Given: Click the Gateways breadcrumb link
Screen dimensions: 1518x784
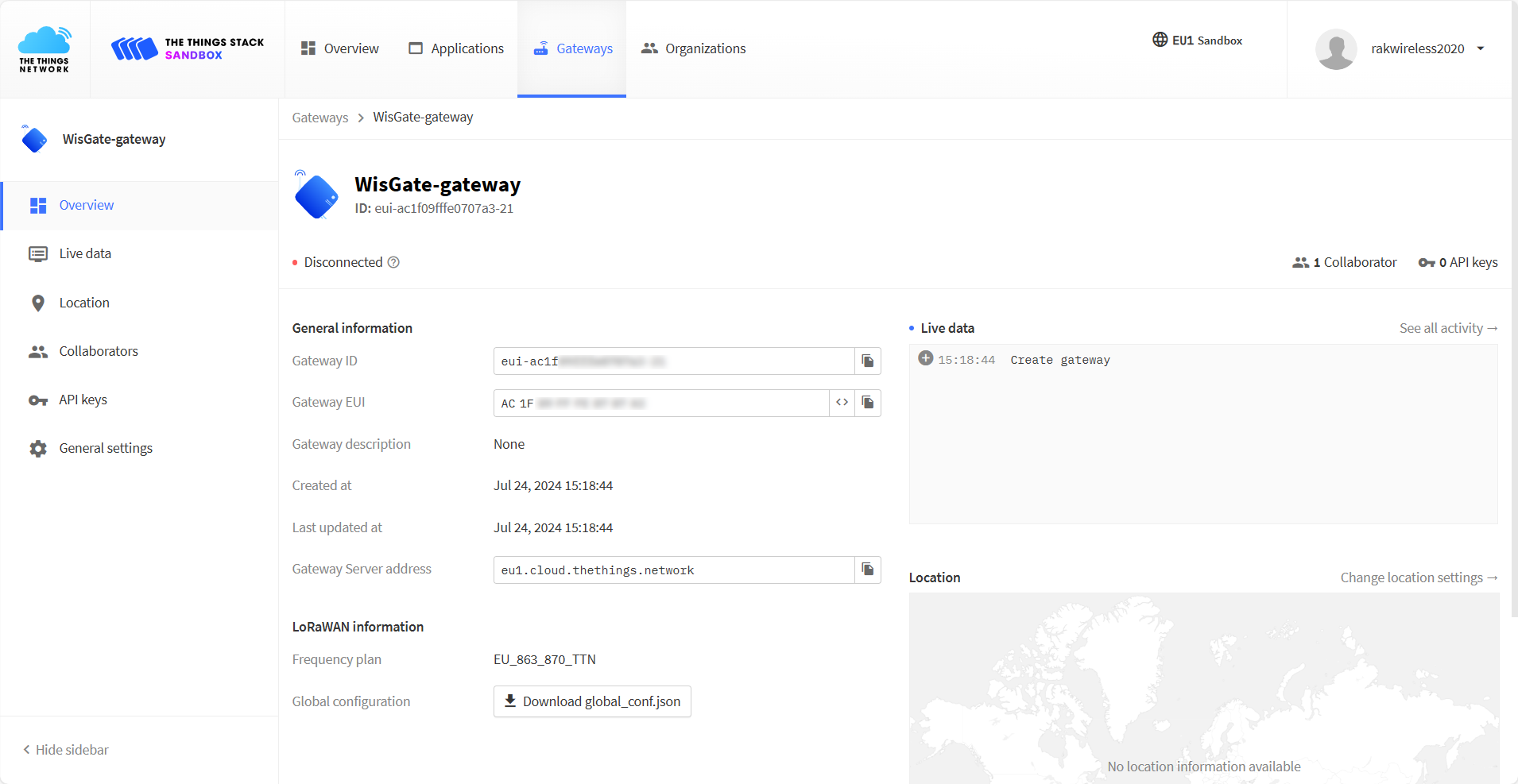Looking at the screenshot, I should (320, 118).
